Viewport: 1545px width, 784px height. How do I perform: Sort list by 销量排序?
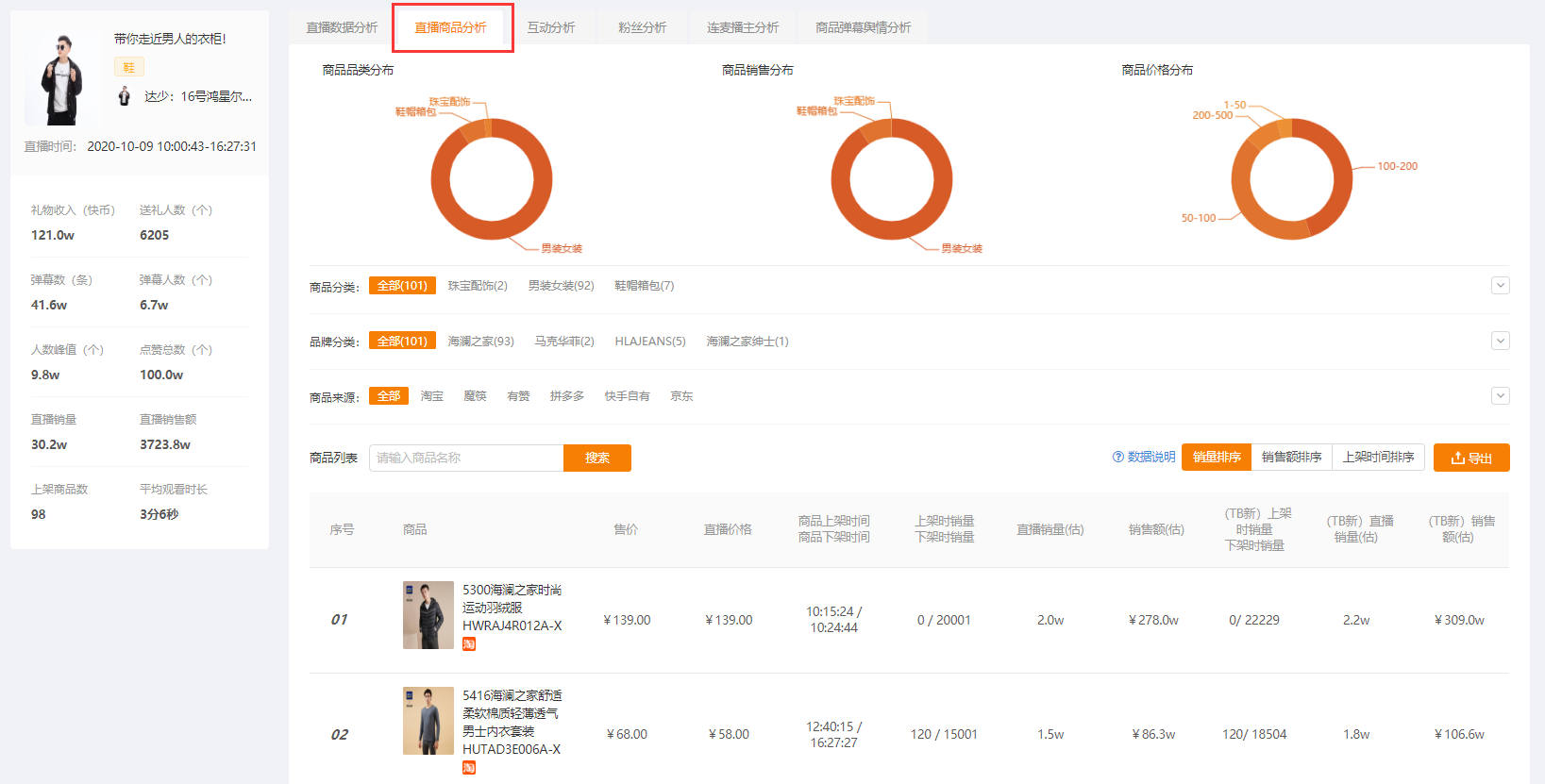(x=1217, y=457)
